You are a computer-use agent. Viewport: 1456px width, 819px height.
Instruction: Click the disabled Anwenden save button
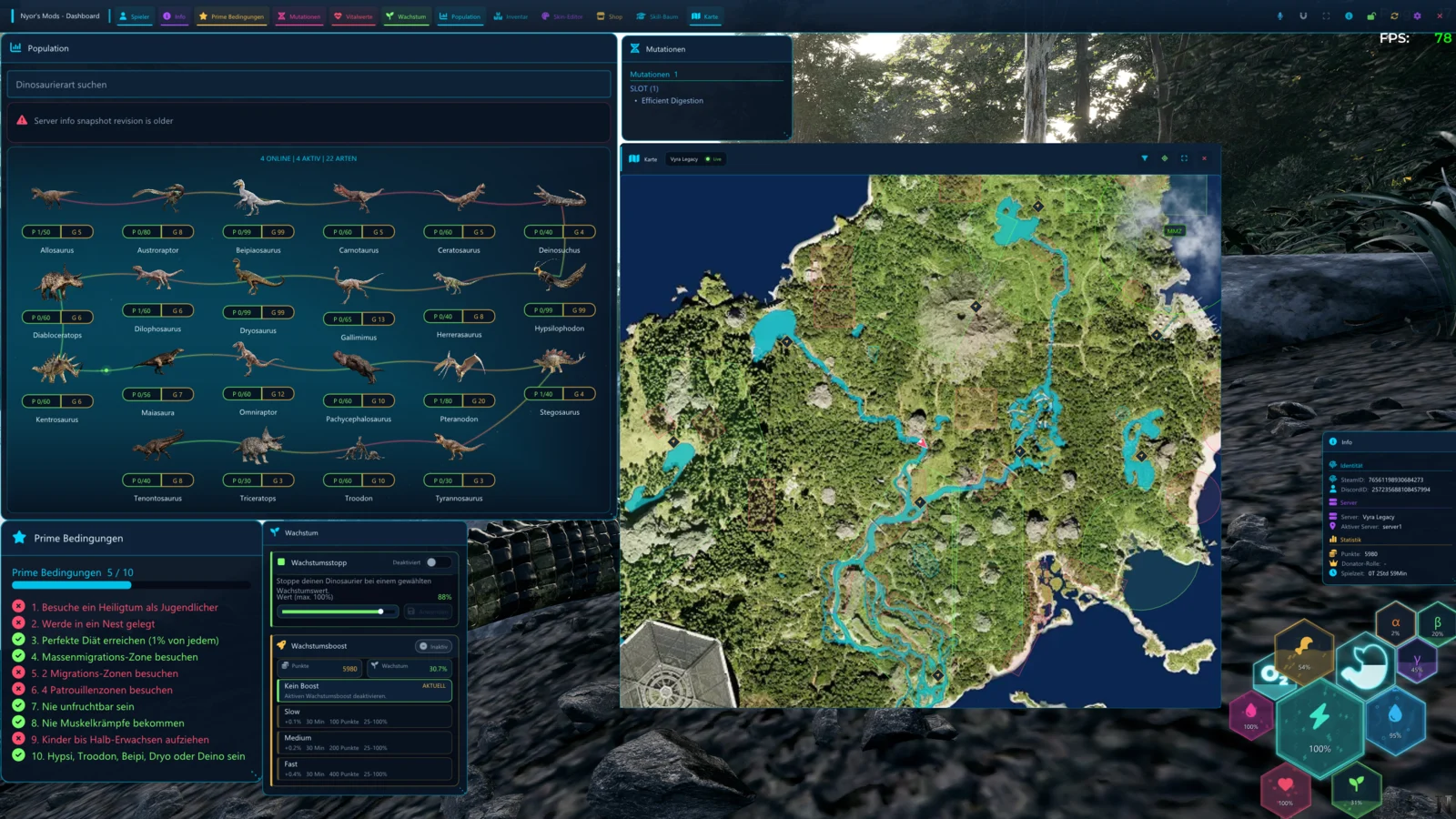pos(428,612)
